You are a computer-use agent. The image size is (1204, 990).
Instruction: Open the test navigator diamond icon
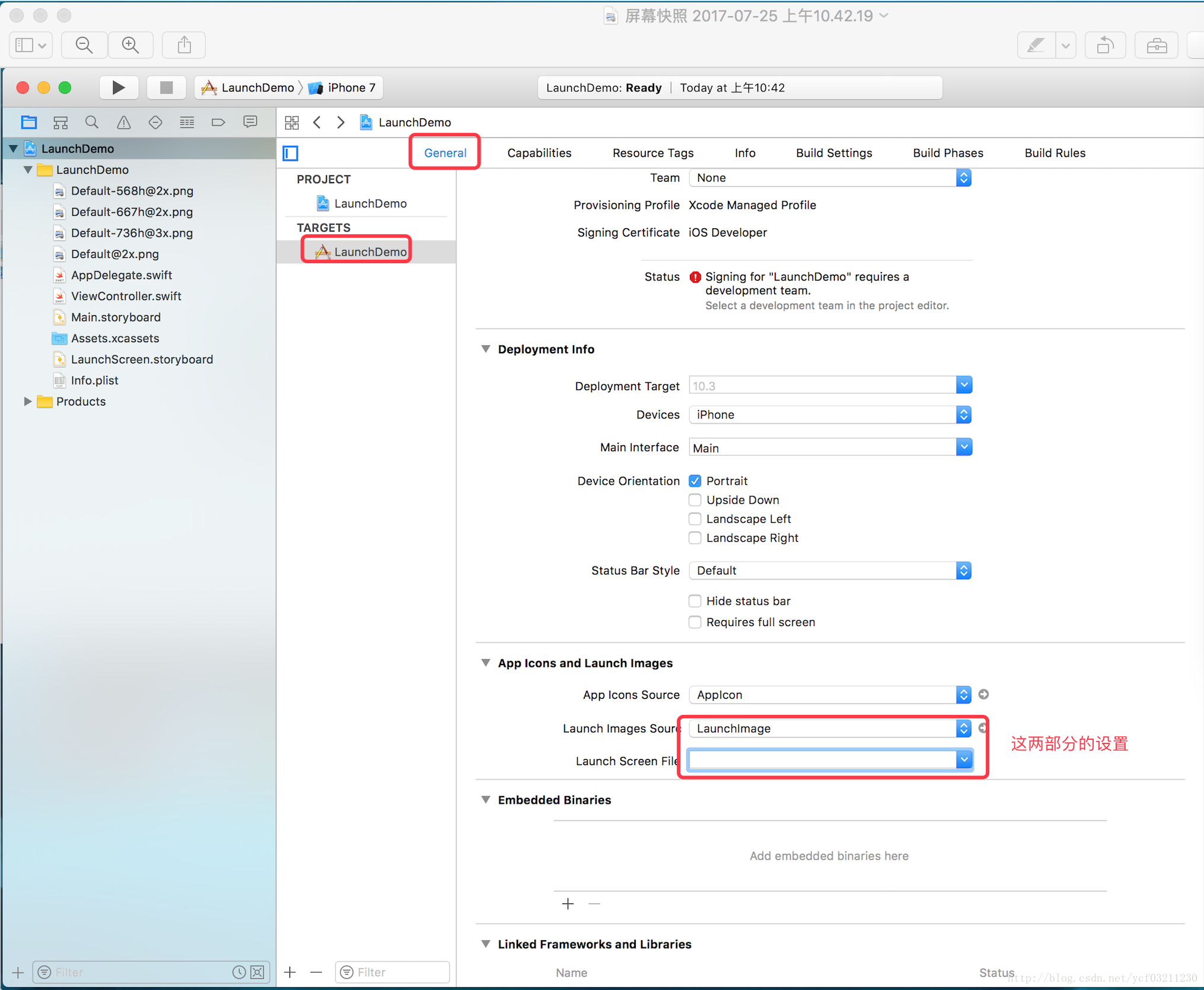[155, 123]
